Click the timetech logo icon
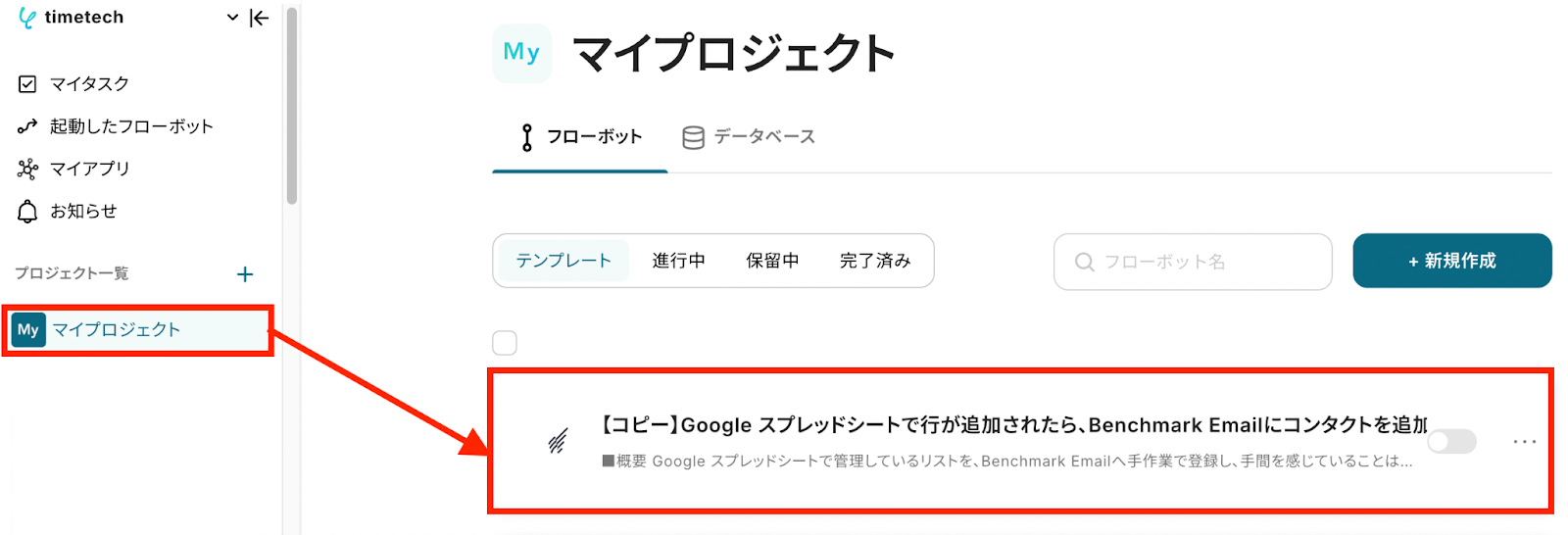 coord(27,18)
